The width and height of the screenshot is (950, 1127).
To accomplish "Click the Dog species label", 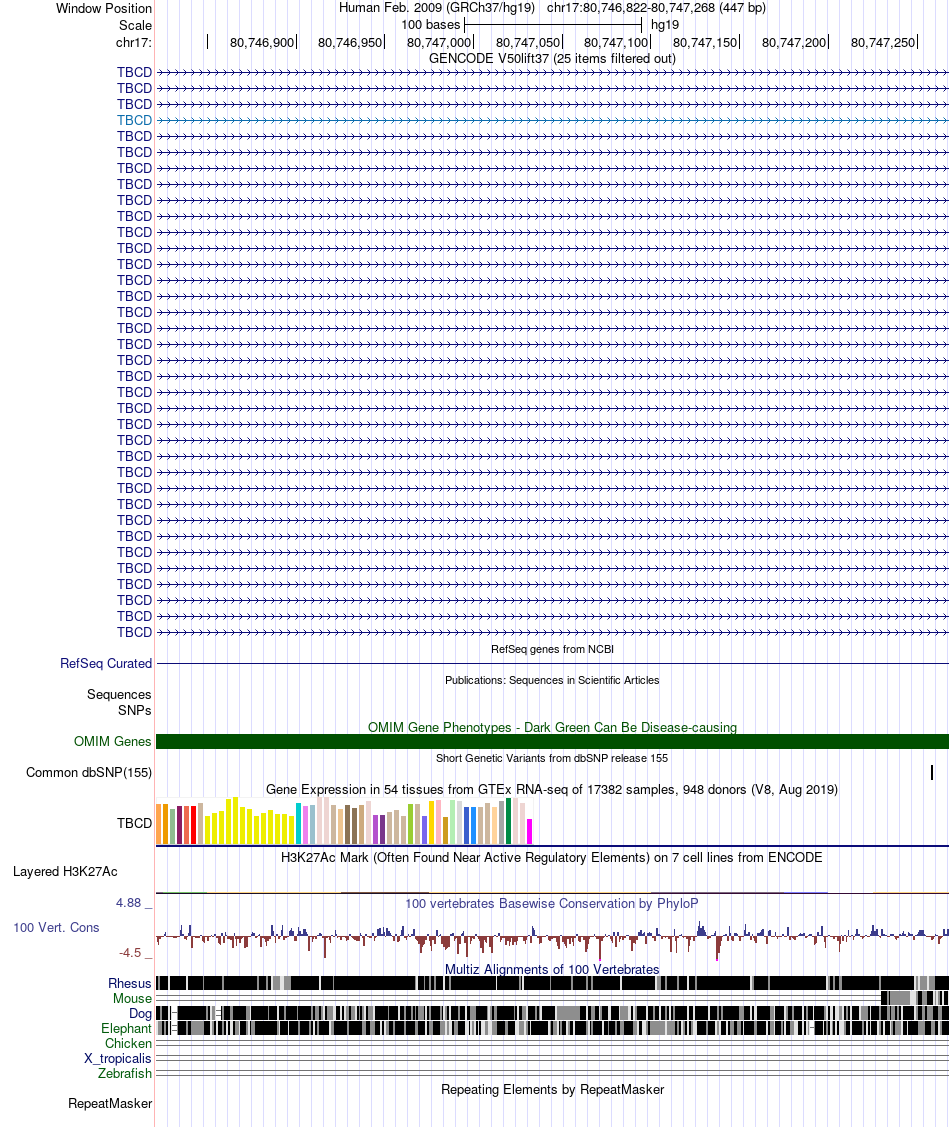I will click(140, 1013).
